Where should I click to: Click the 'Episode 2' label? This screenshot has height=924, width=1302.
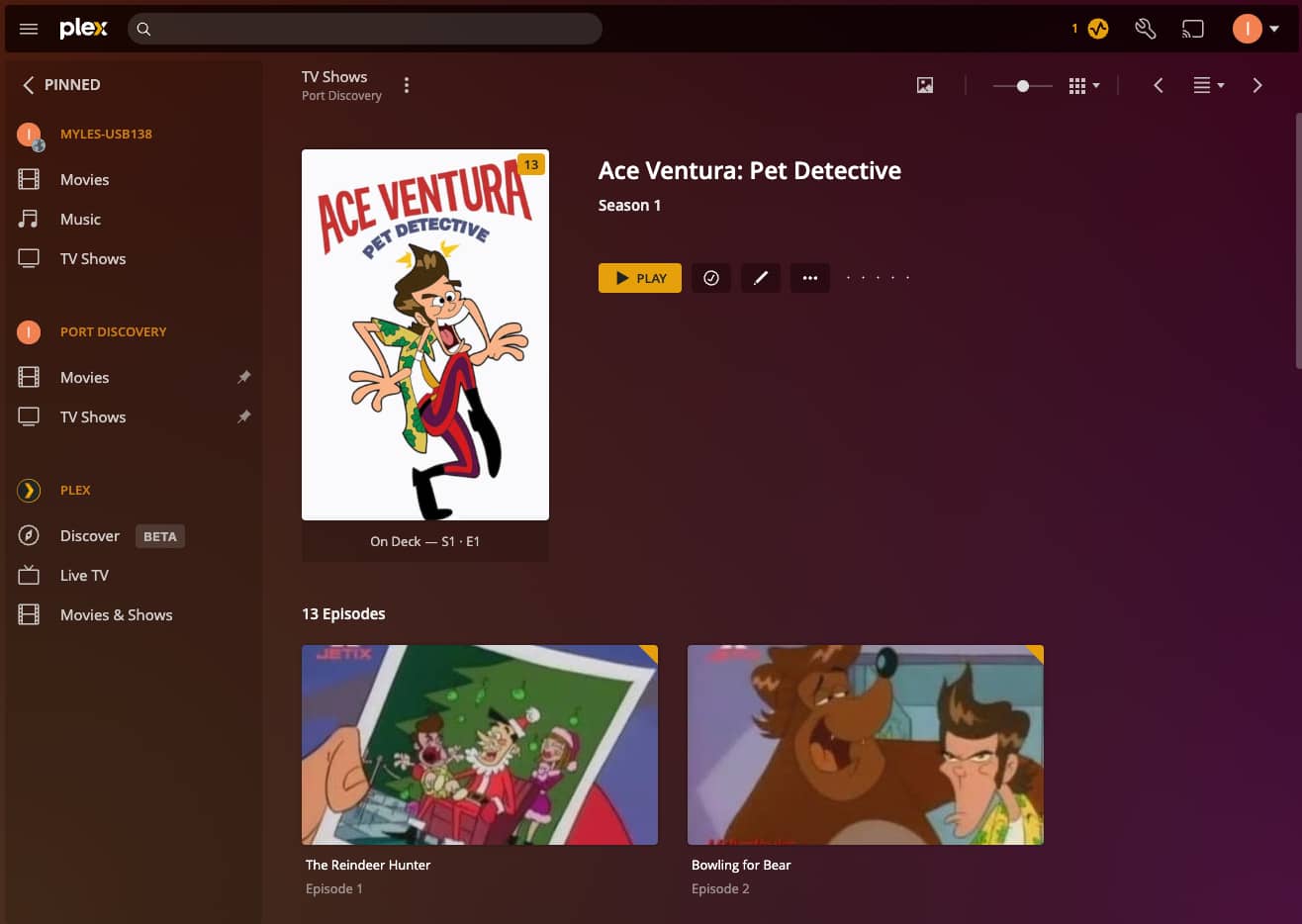(x=720, y=888)
